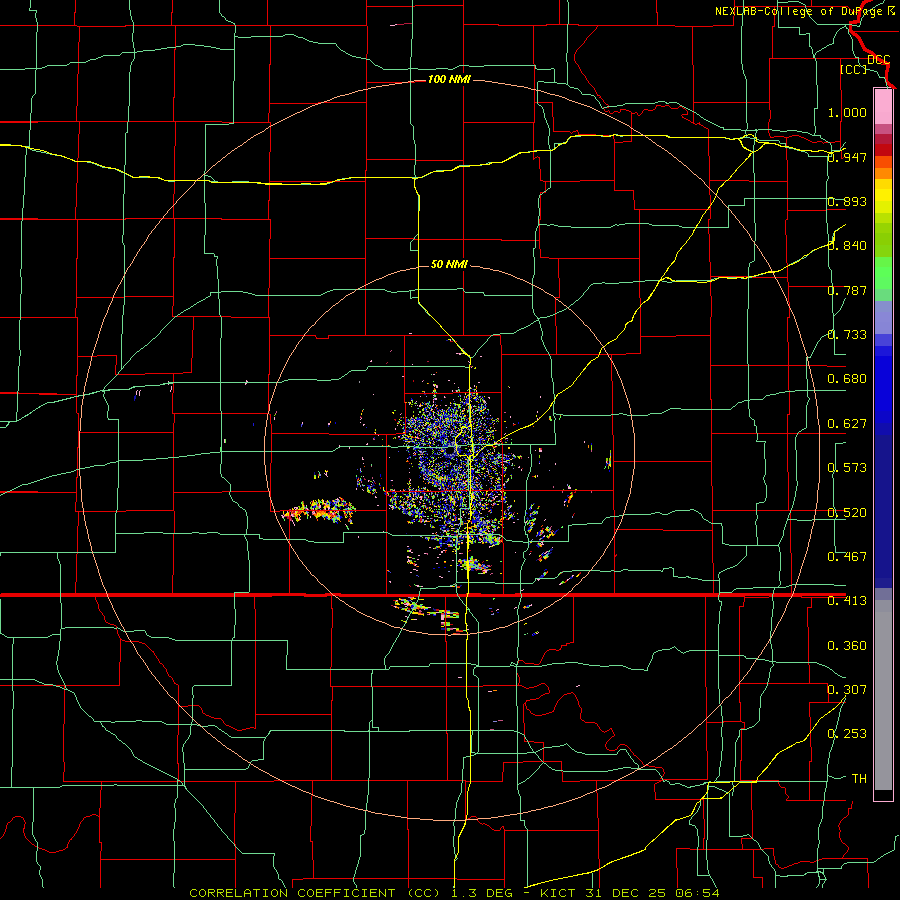Click the 0.253 legend value

(x=847, y=734)
